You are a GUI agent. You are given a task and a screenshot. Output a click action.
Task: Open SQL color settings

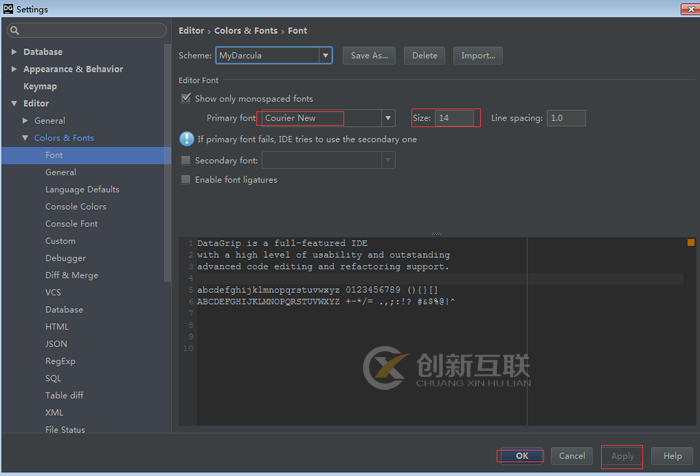point(53,378)
